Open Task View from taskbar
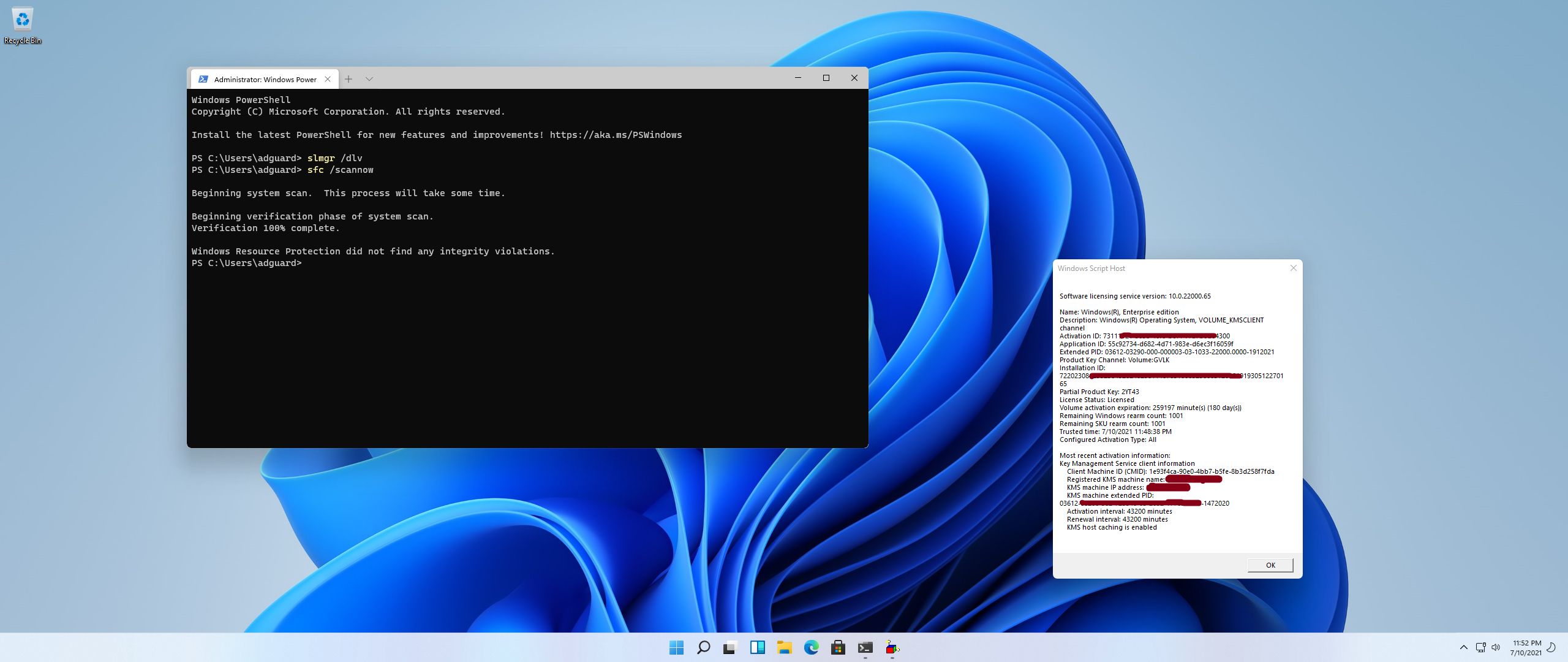Image resolution: width=1568 pixels, height=662 pixels. pos(729,647)
